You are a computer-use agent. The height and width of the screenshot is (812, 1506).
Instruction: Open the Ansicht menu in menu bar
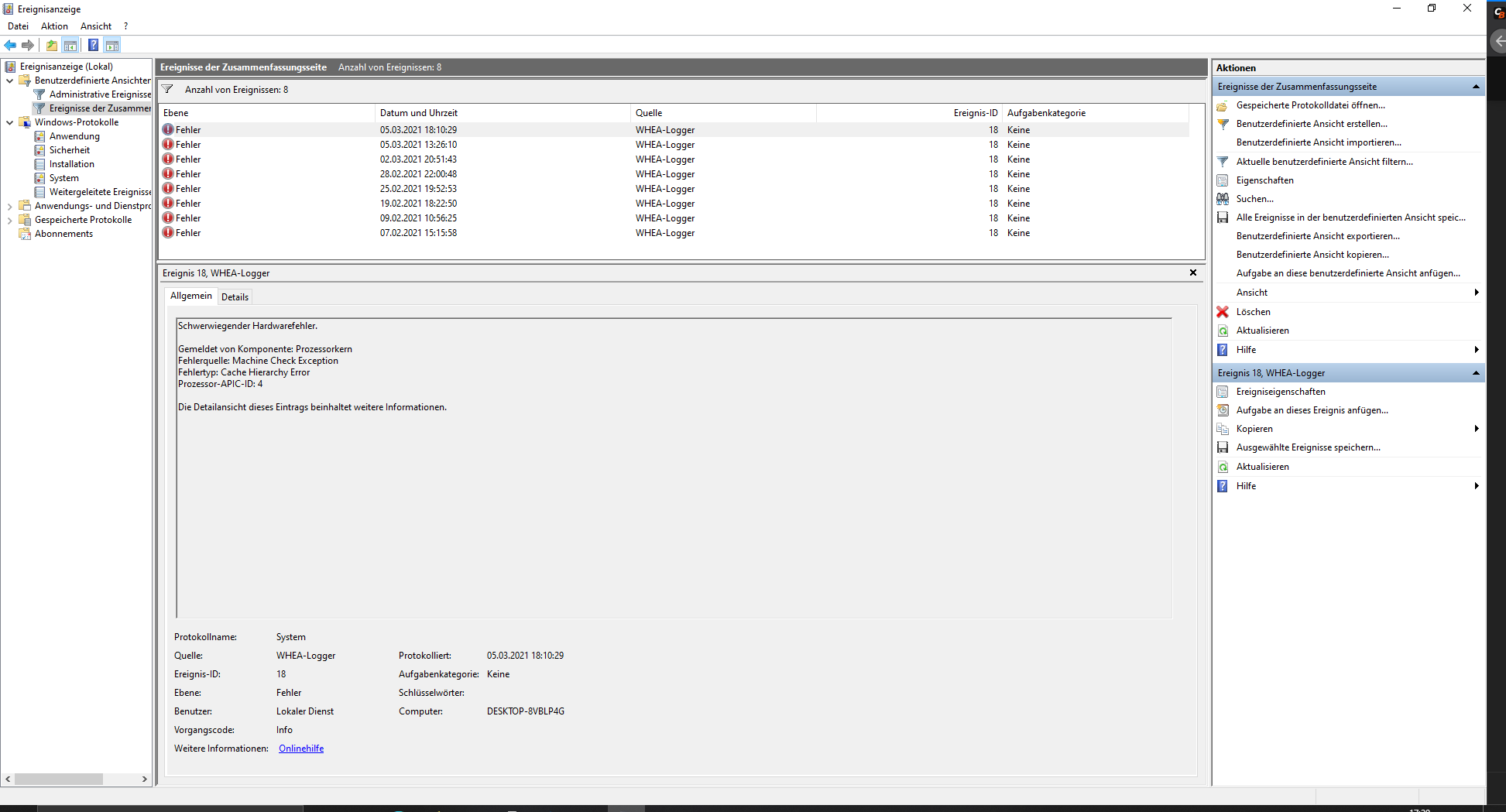pos(96,26)
